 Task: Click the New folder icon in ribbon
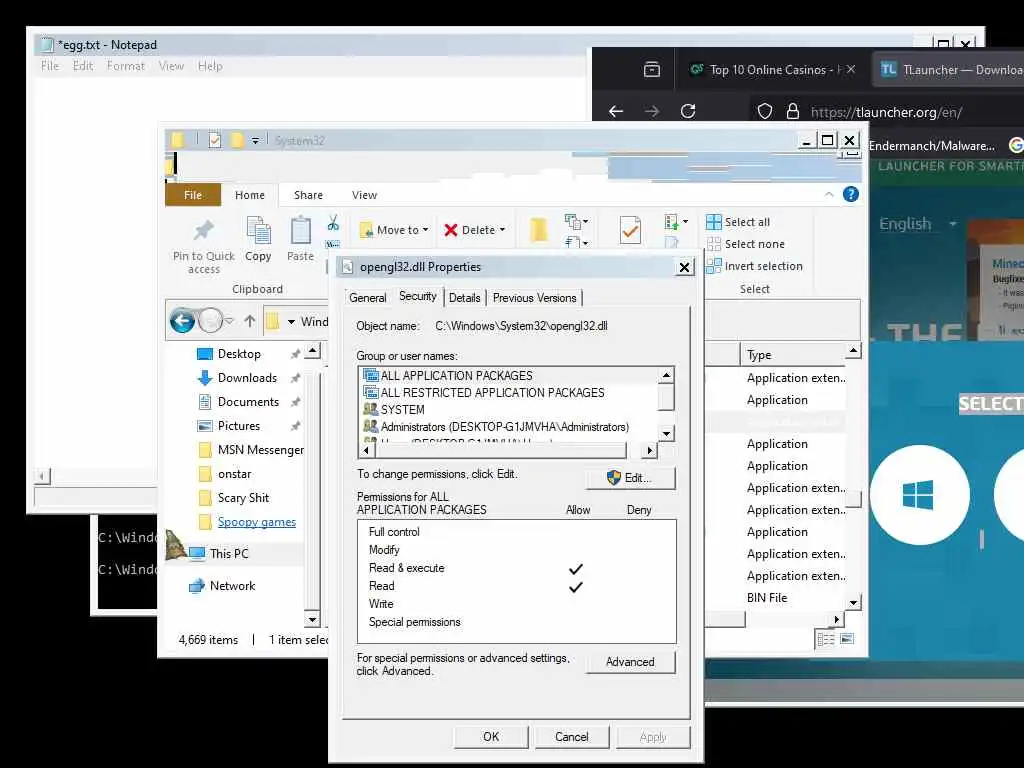pyautogui.click(x=539, y=230)
